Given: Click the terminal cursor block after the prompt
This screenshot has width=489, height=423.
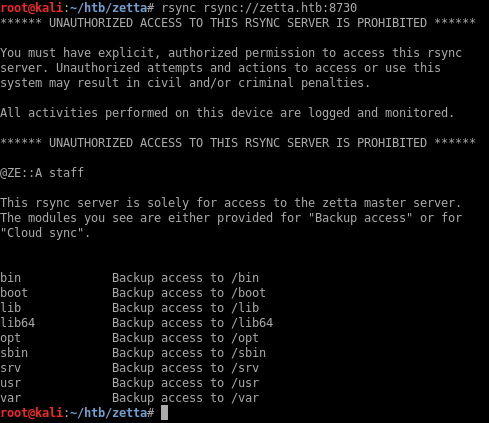Looking at the screenshot, I should (x=164, y=413).
